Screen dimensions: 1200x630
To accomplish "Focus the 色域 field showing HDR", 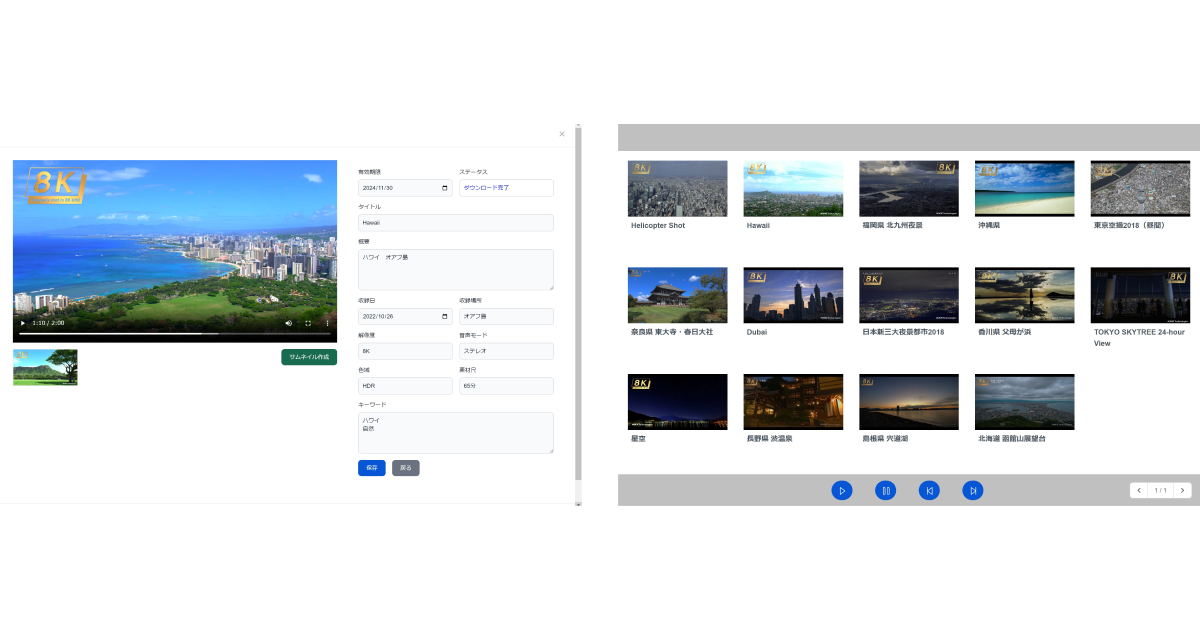I will click(405, 386).
